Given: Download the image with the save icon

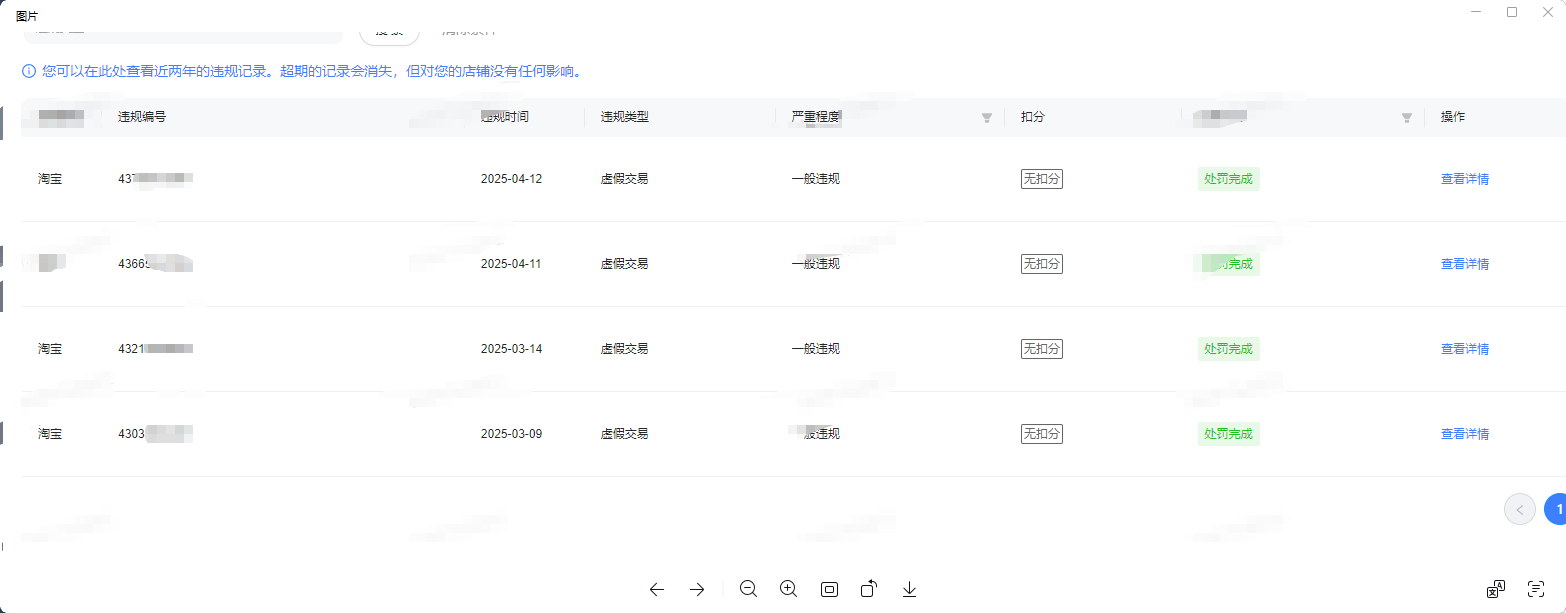Looking at the screenshot, I should (x=909, y=589).
